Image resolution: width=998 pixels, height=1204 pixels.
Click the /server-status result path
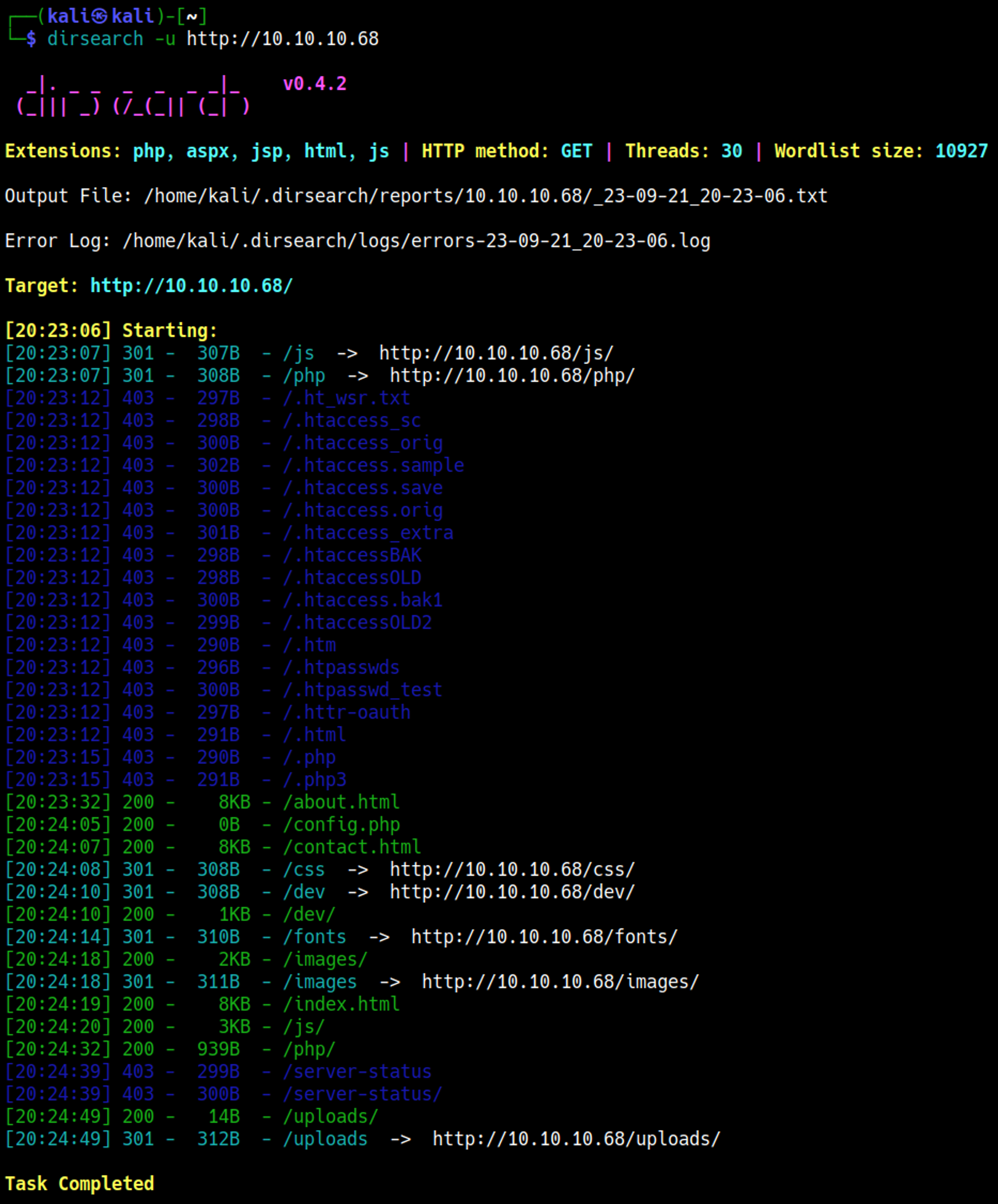(357, 1071)
